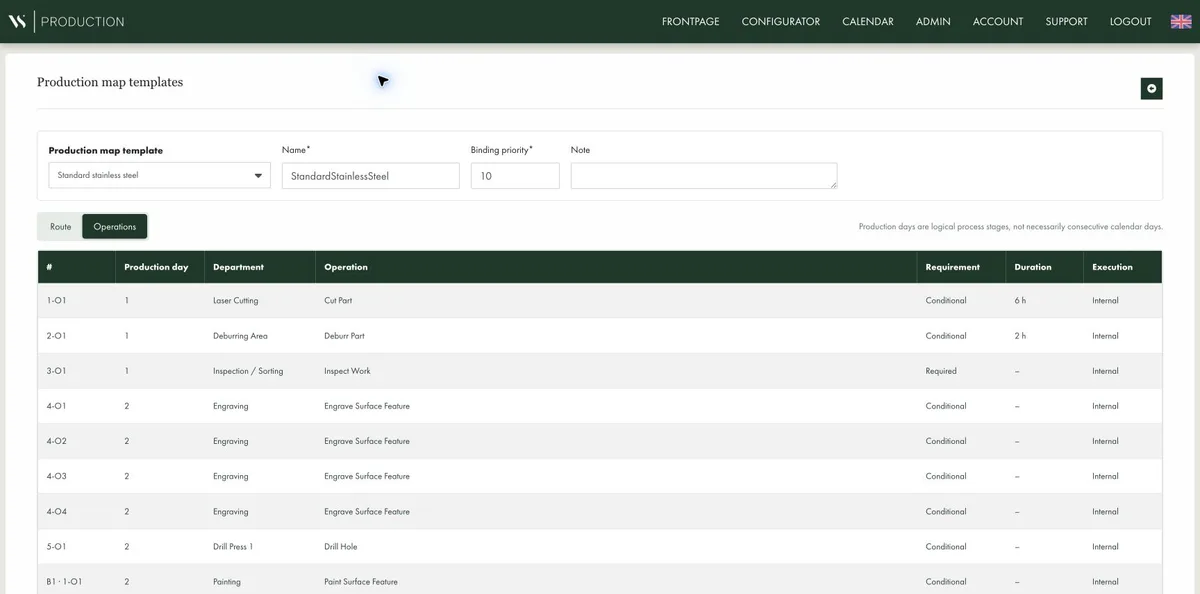Image resolution: width=1200 pixels, height=594 pixels.
Task: Select row B1 · 1-O1 identifier
Action: point(64,582)
